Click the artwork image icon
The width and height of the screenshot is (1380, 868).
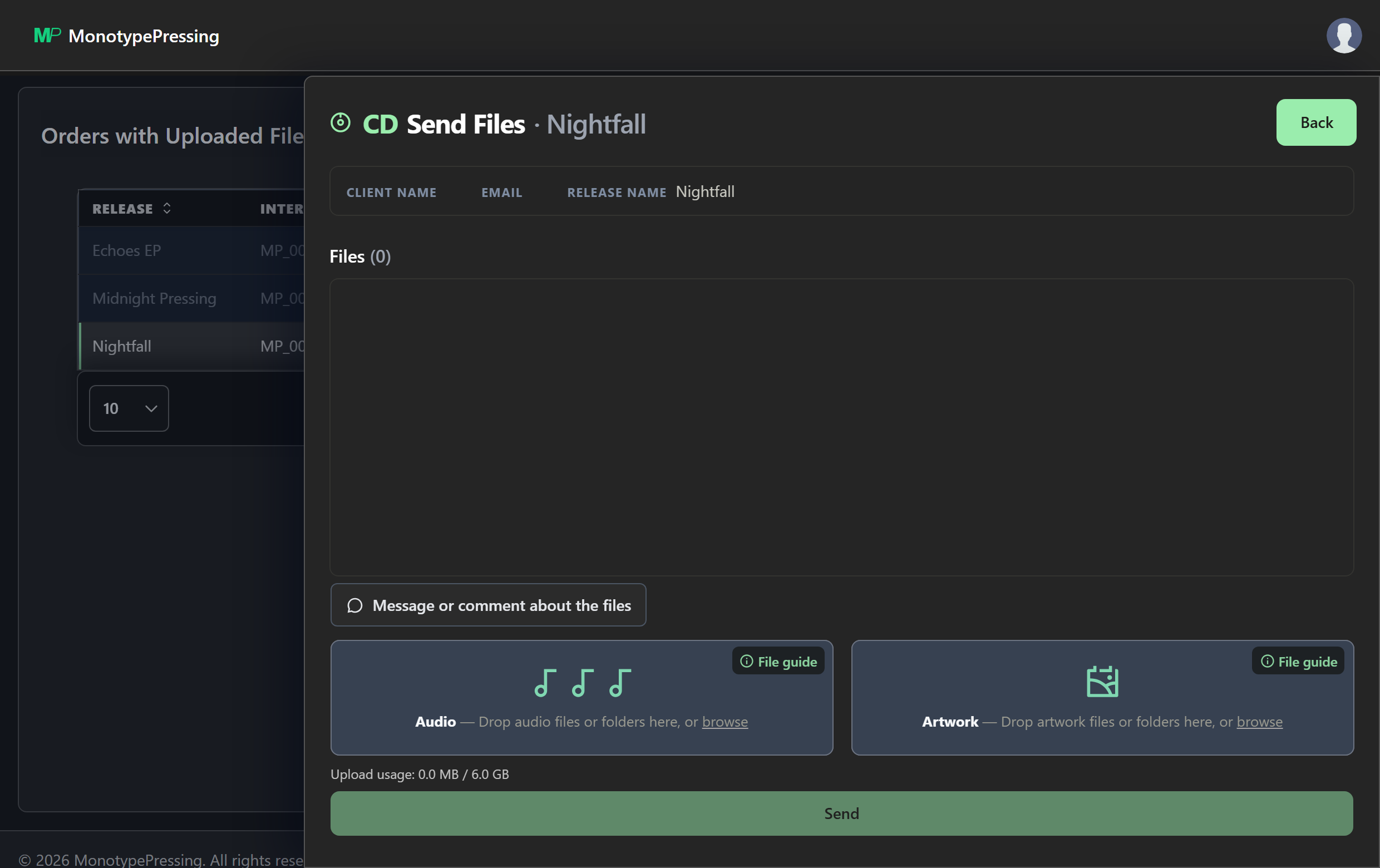click(1102, 681)
